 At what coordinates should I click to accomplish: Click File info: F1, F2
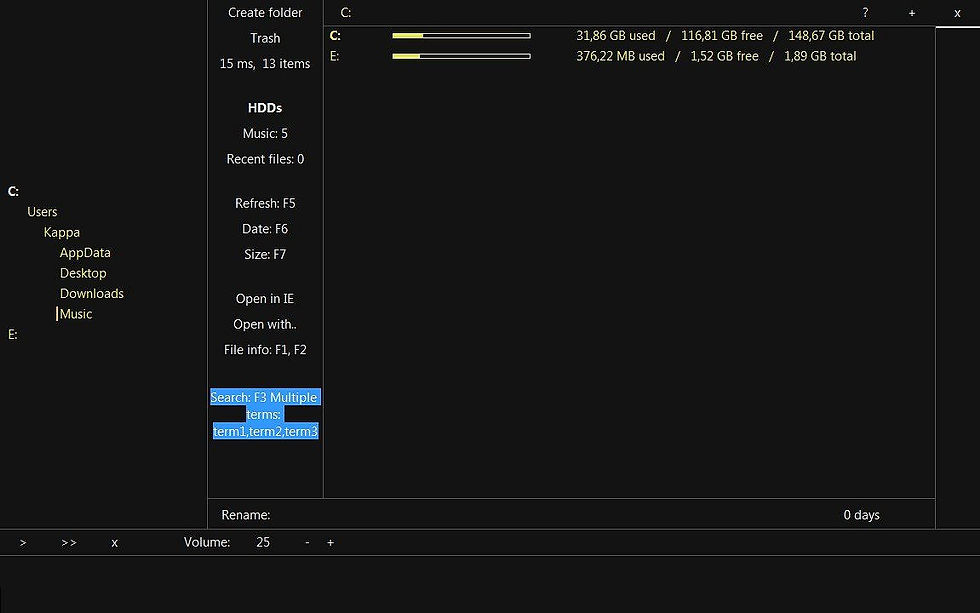pyautogui.click(x=265, y=351)
